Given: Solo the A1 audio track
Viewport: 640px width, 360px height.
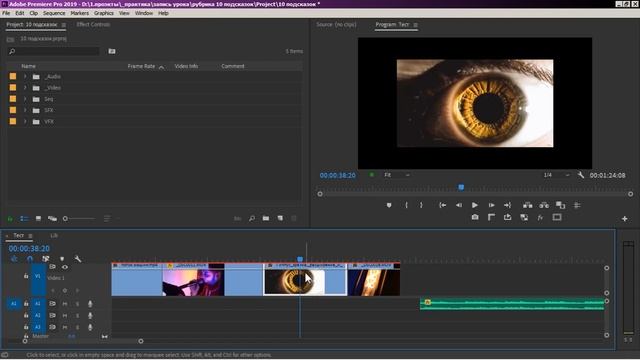Looking at the screenshot, I should [x=78, y=304].
